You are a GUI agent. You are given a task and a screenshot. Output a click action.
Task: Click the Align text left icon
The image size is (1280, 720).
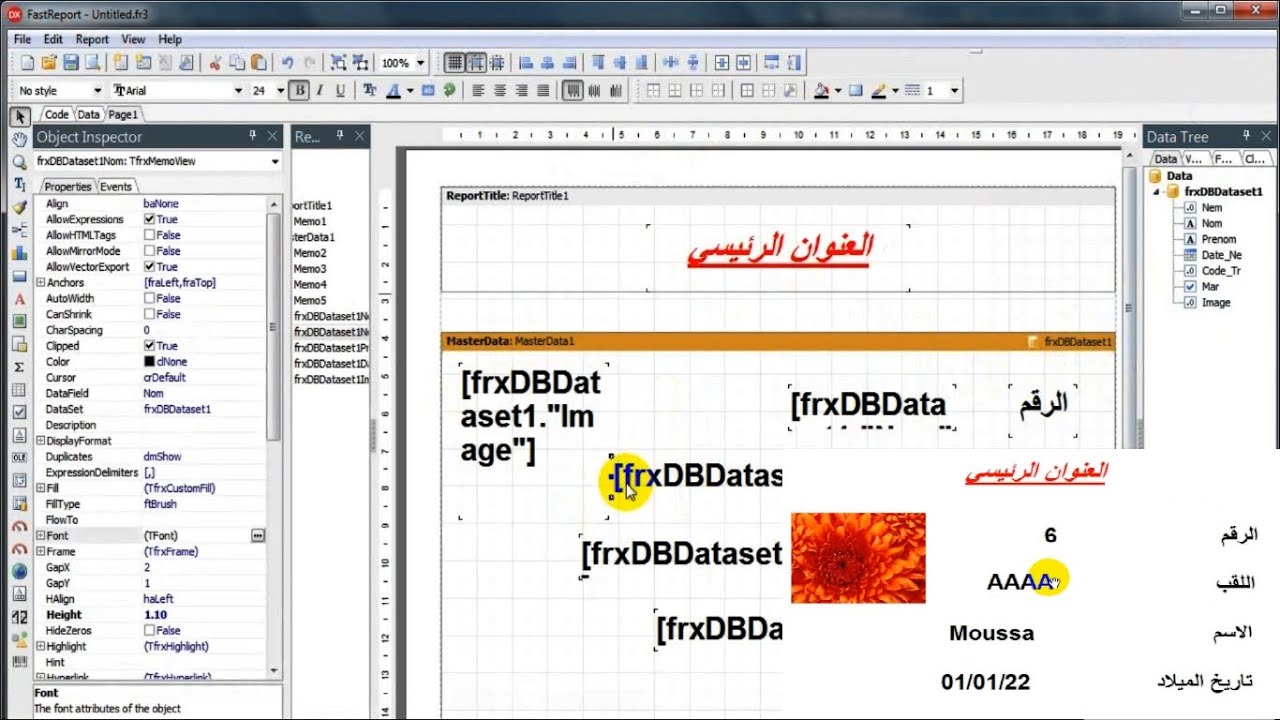pos(478,91)
